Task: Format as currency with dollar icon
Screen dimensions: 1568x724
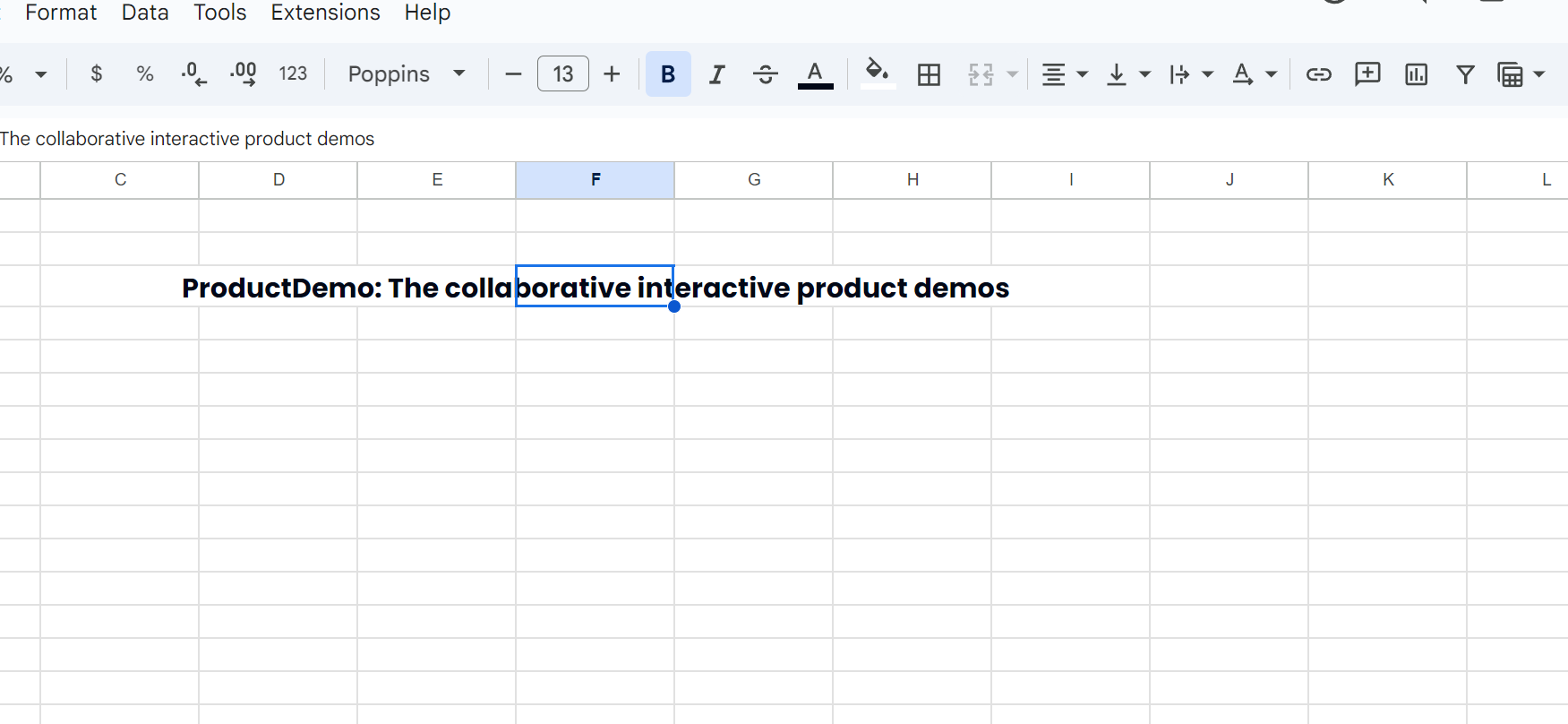Action: click(x=97, y=74)
